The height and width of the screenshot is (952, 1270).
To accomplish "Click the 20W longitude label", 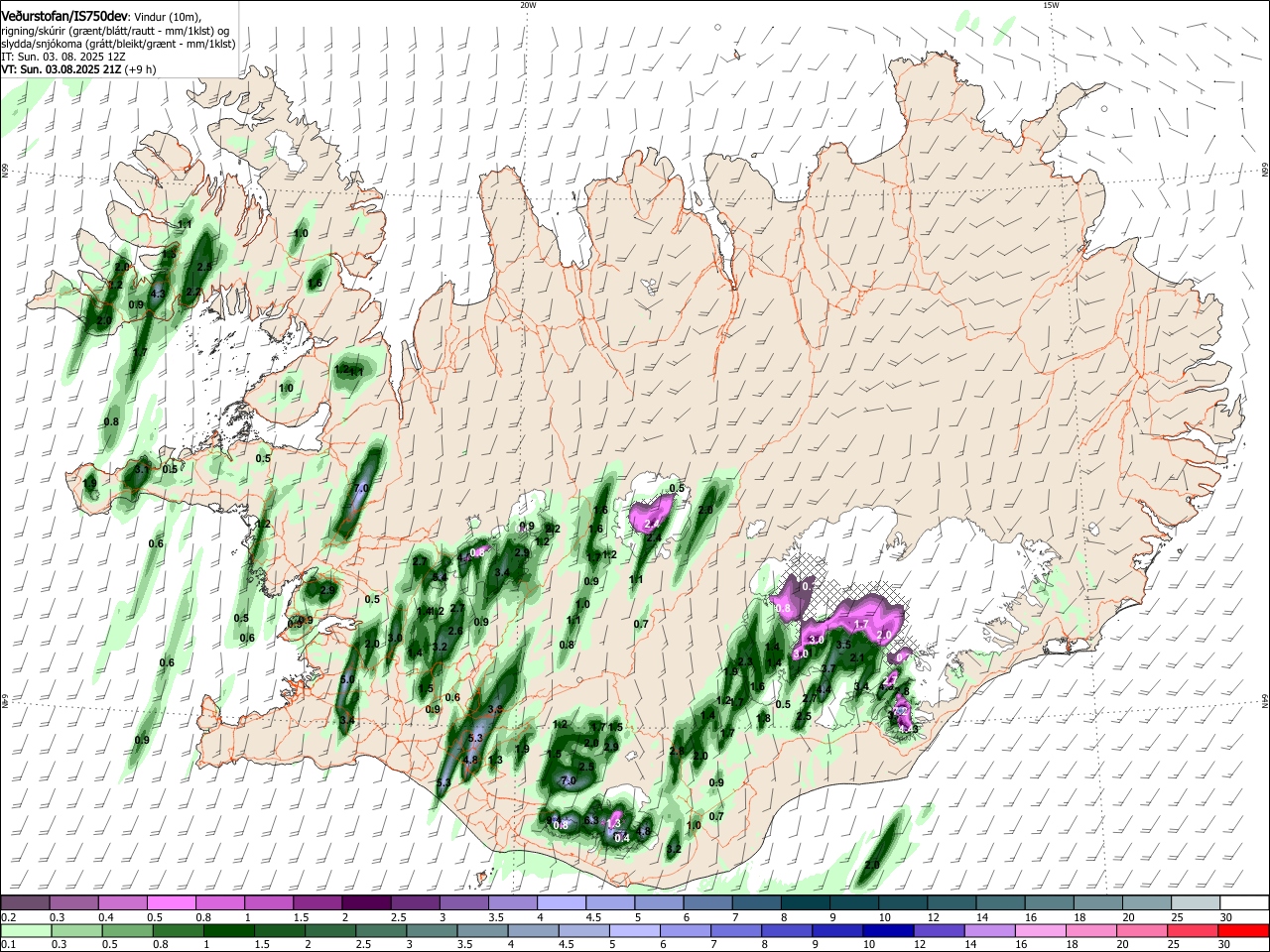I will (528, 5).
